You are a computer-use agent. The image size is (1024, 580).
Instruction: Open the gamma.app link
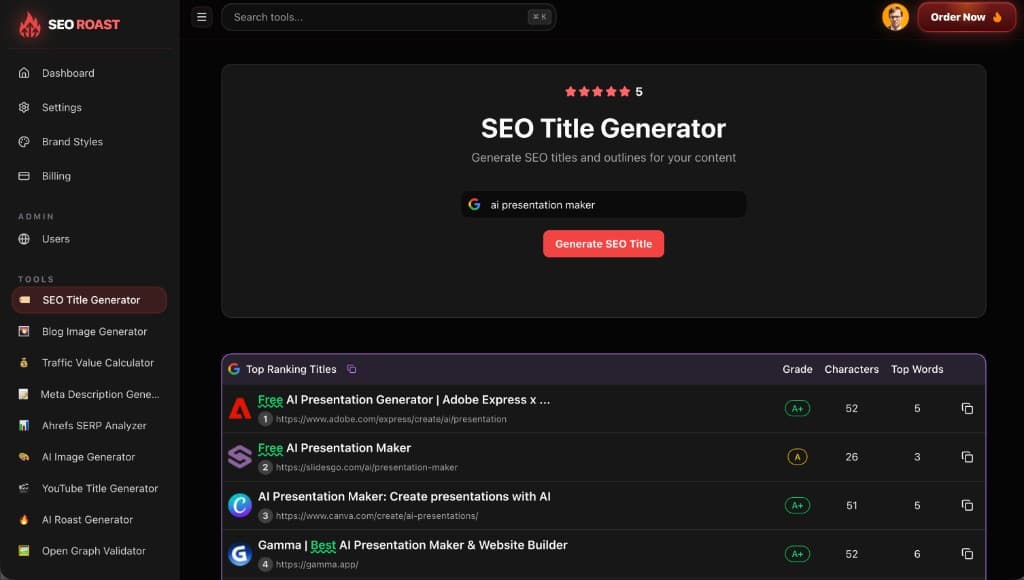317,564
